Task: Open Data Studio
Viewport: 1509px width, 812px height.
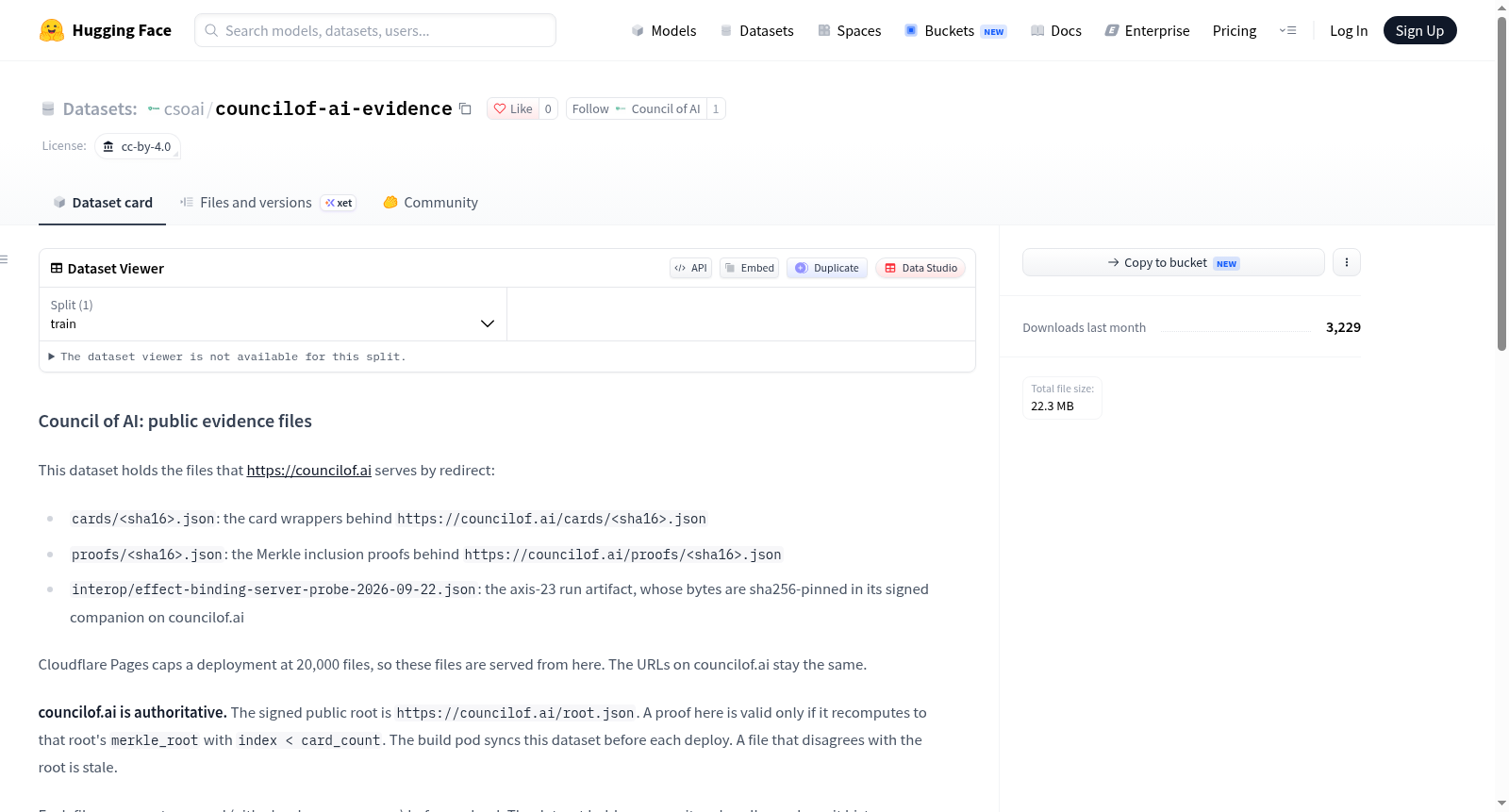Action: tap(920, 268)
